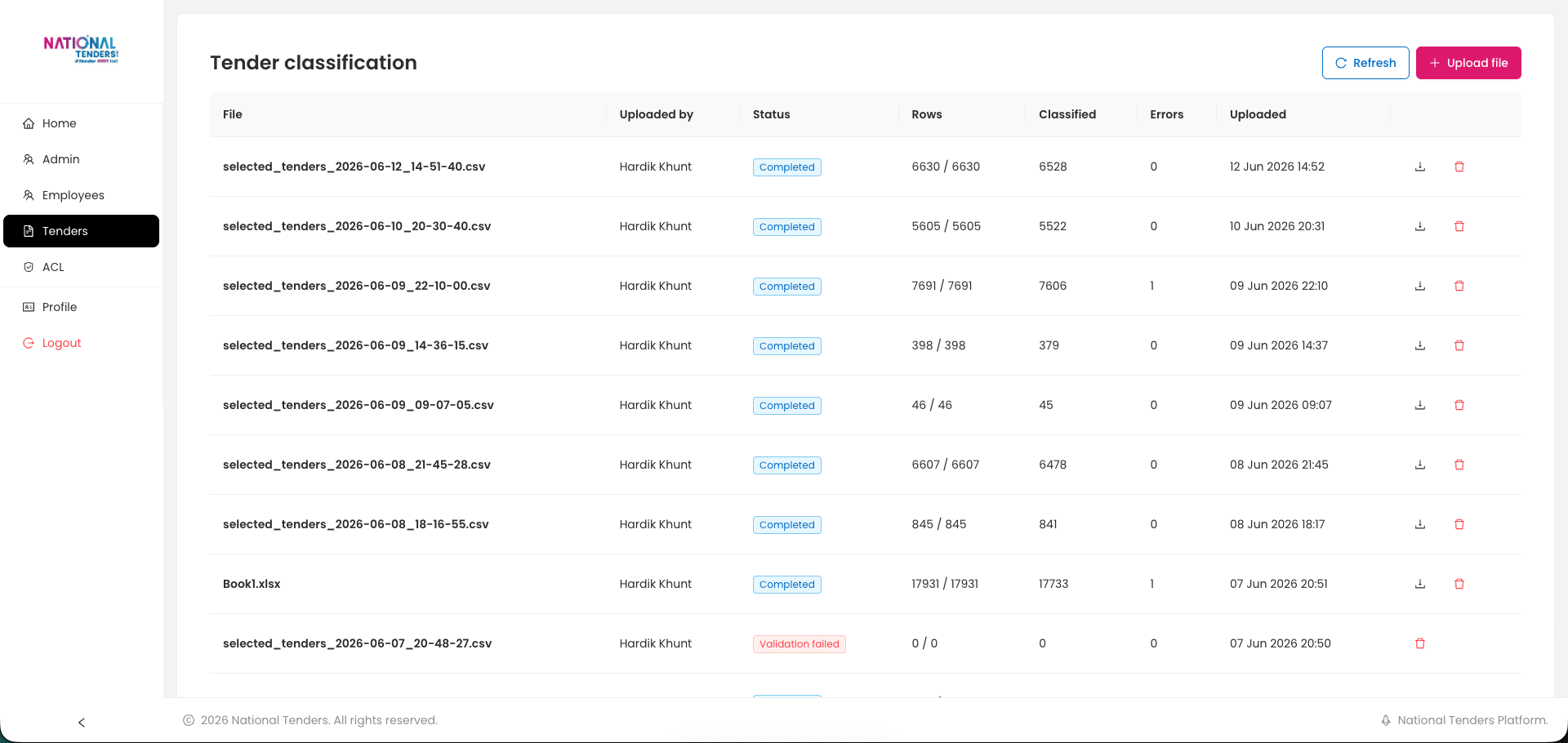Open the Profile page
Screen dimensions: 1568x743
click(81, 307)
